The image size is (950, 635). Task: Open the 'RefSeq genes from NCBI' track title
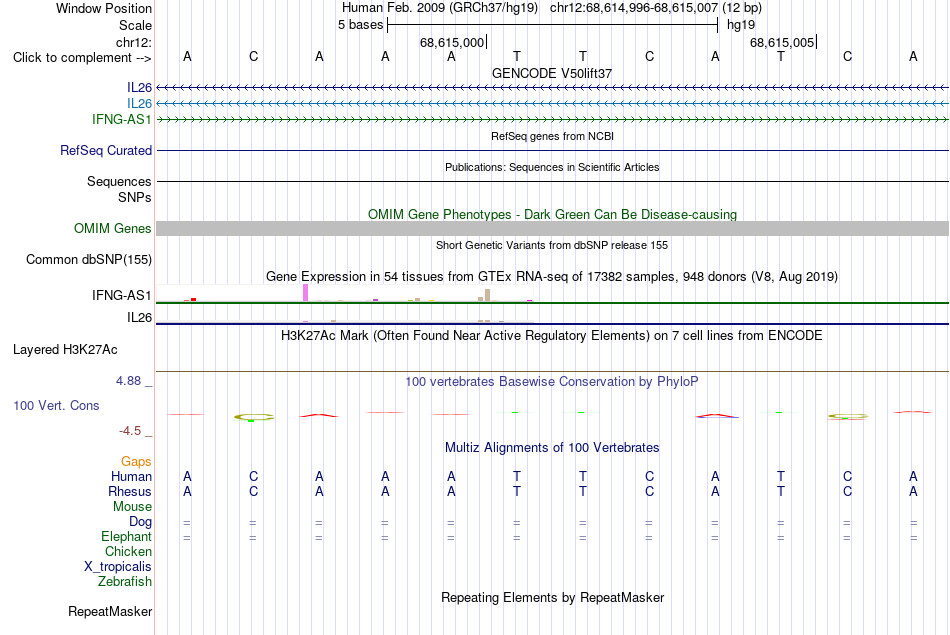(553, 136)
